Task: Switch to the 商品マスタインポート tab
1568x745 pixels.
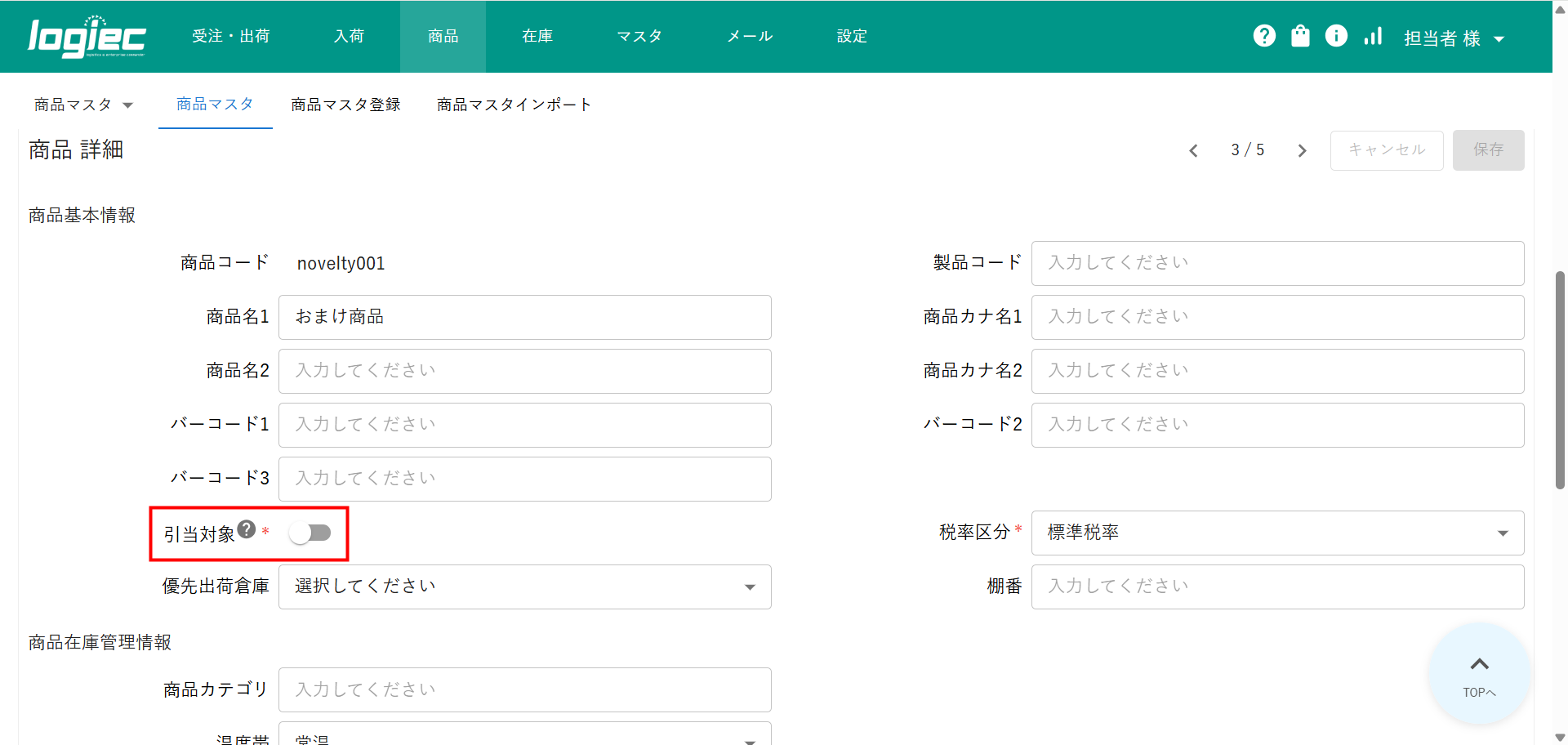Action: point(514,105)
